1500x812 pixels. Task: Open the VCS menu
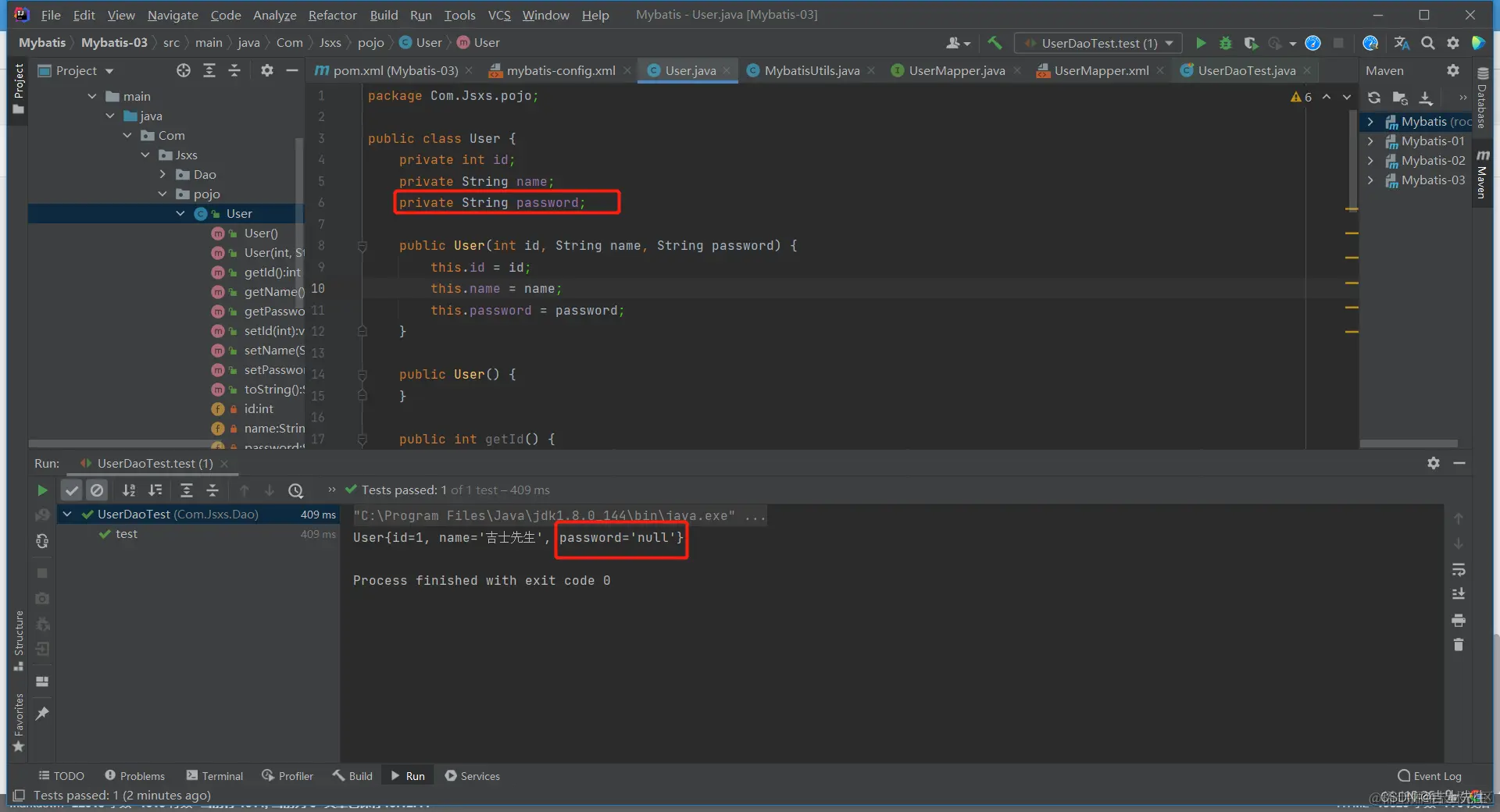[499, 15]
